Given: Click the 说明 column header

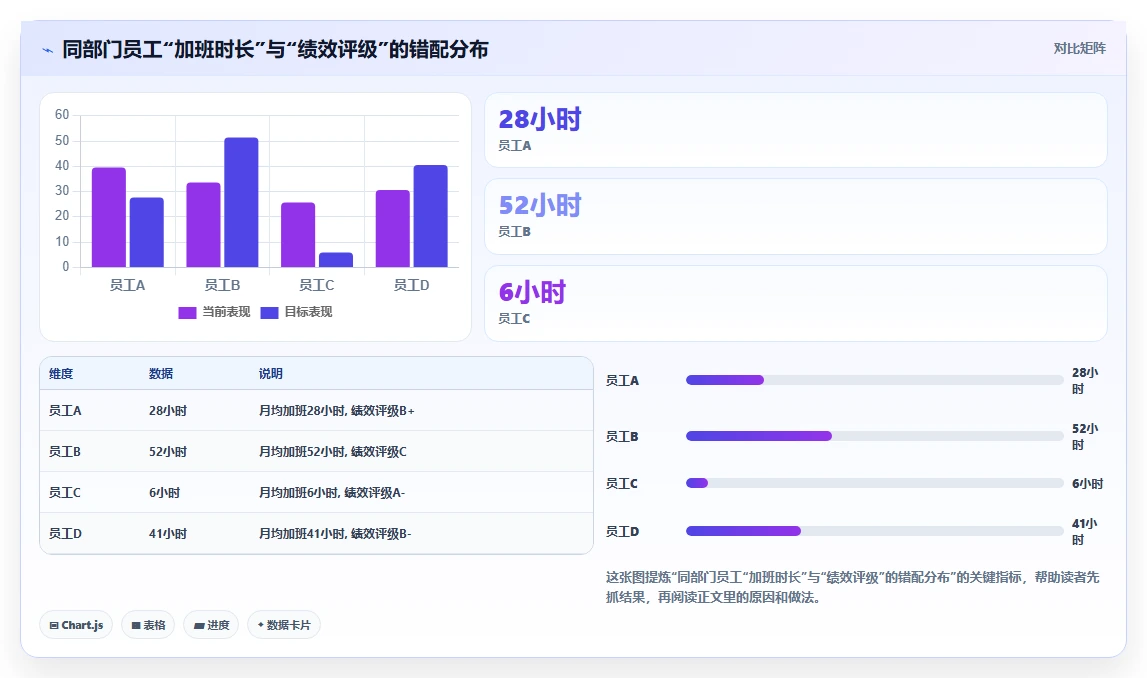Looking at the screenshot, I should (x=271, y=374).
